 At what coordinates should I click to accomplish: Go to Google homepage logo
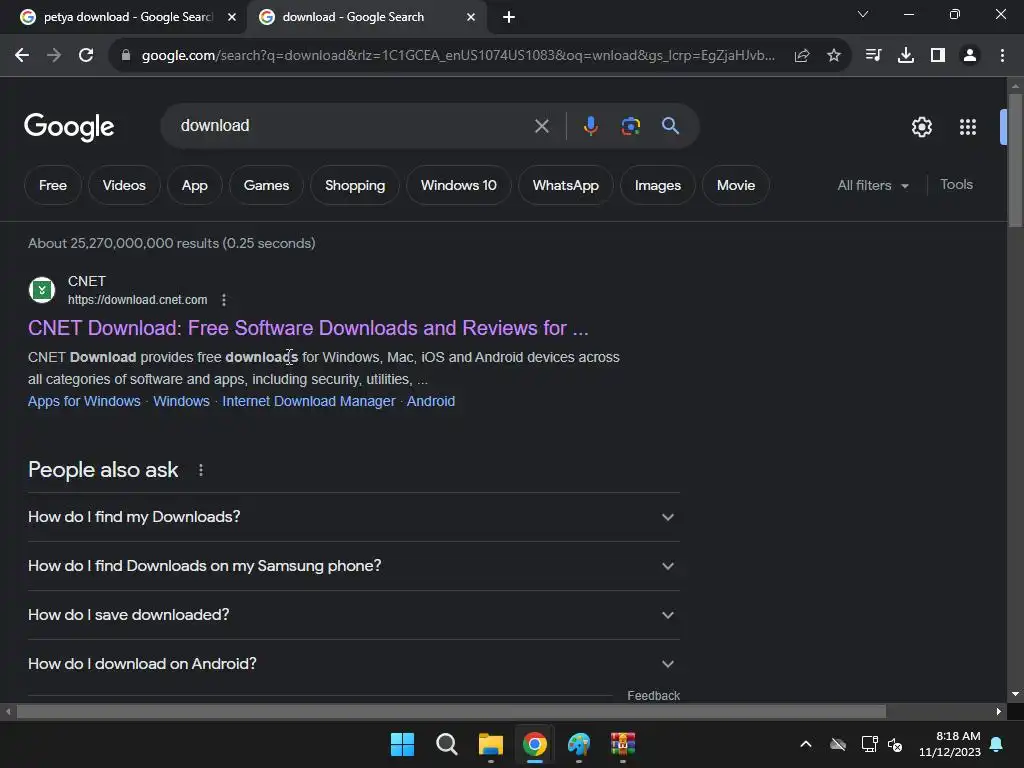coord(69,127)
